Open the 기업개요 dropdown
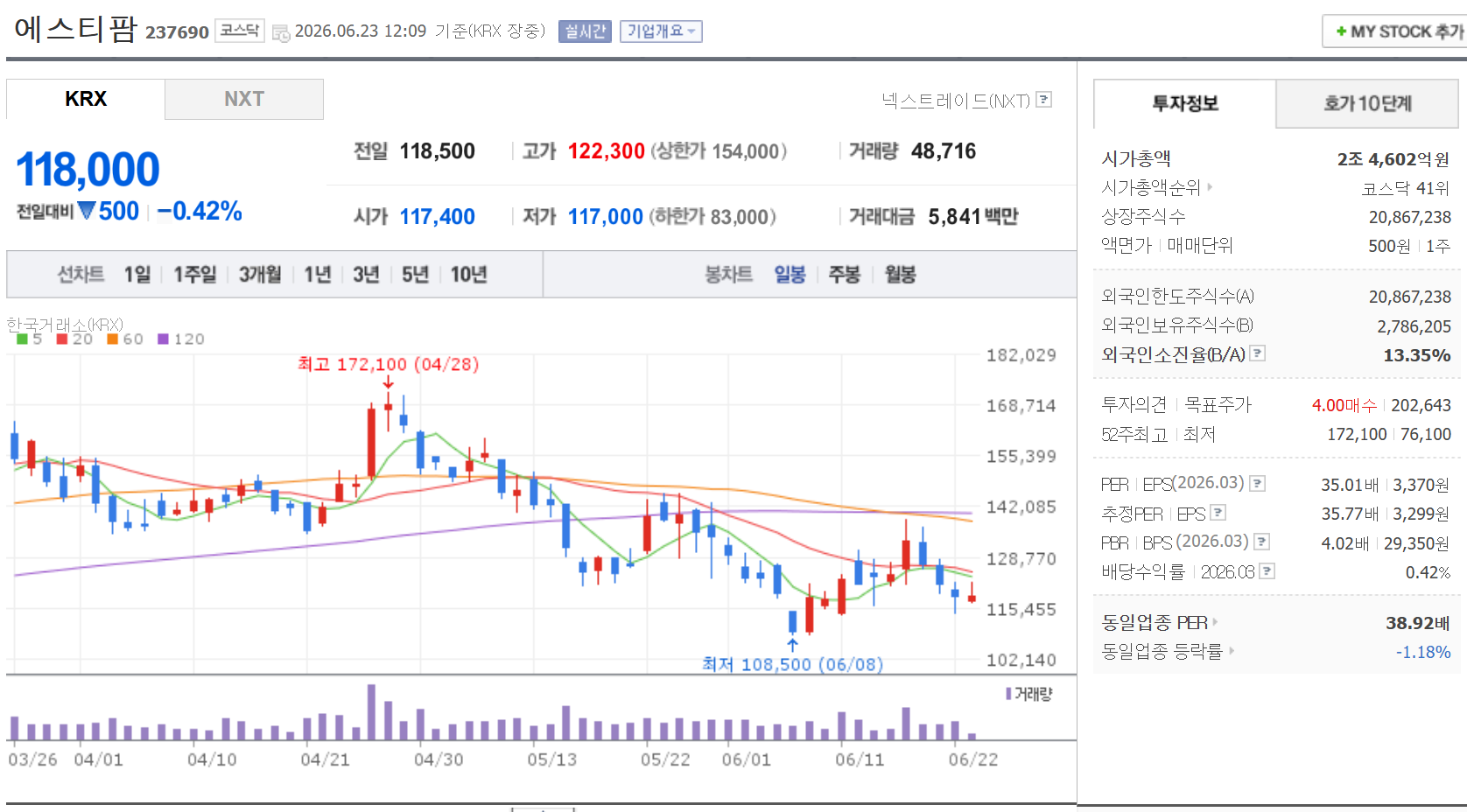The width and height of the screenshot is (1467, 812). click(x=661, y=31)
